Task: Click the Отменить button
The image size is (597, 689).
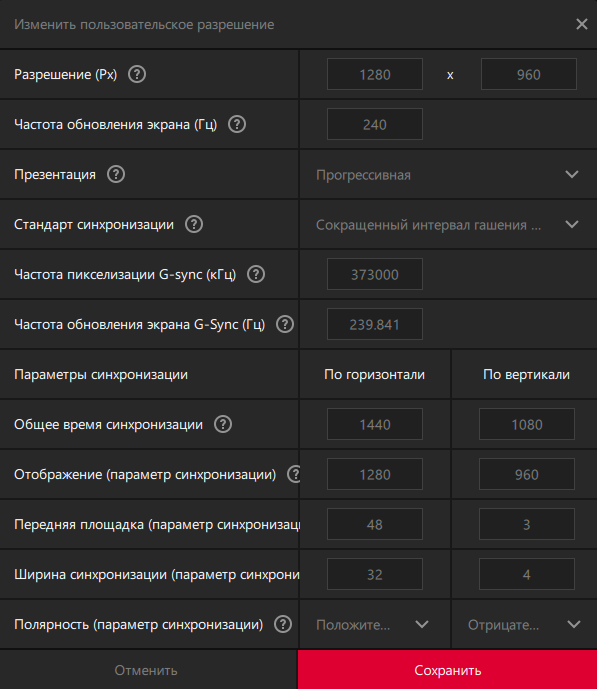Action: 148,670
